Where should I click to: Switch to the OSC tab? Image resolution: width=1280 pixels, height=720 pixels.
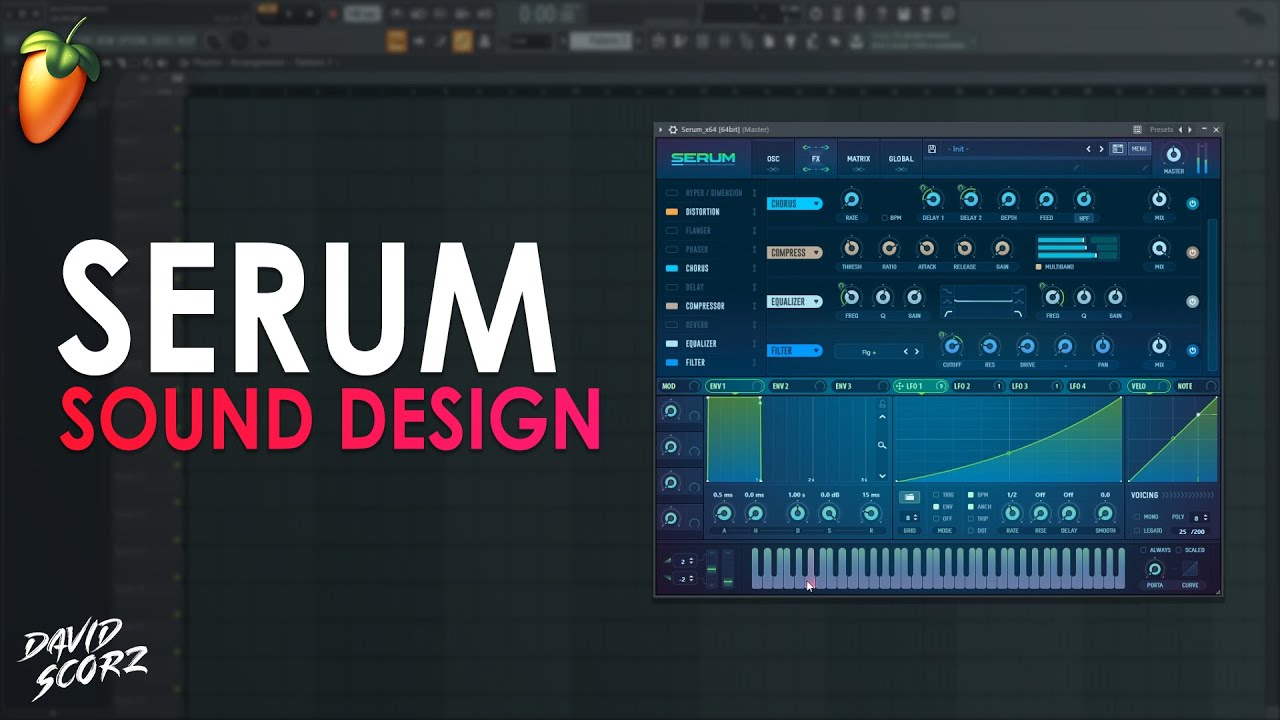[773, 159]
